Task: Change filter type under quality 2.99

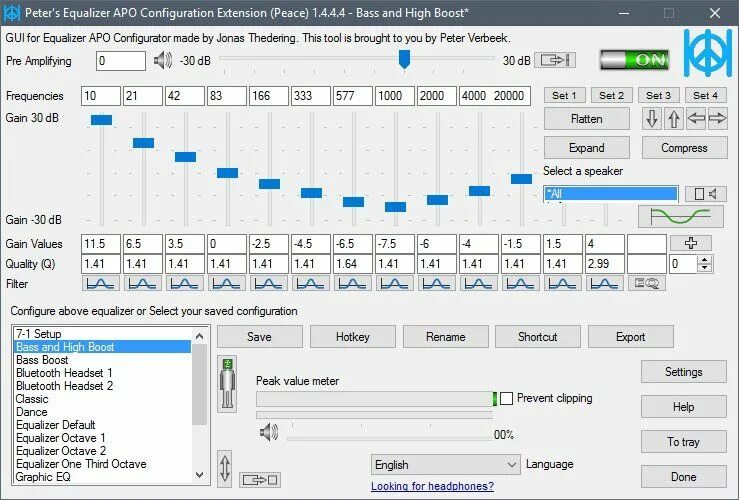Action: click(x=604, y=284)
